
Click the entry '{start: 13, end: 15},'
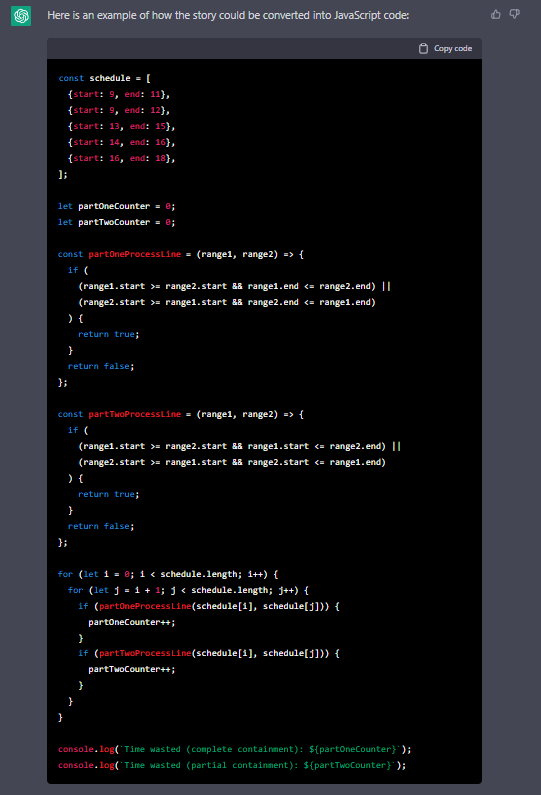(122, 126)
